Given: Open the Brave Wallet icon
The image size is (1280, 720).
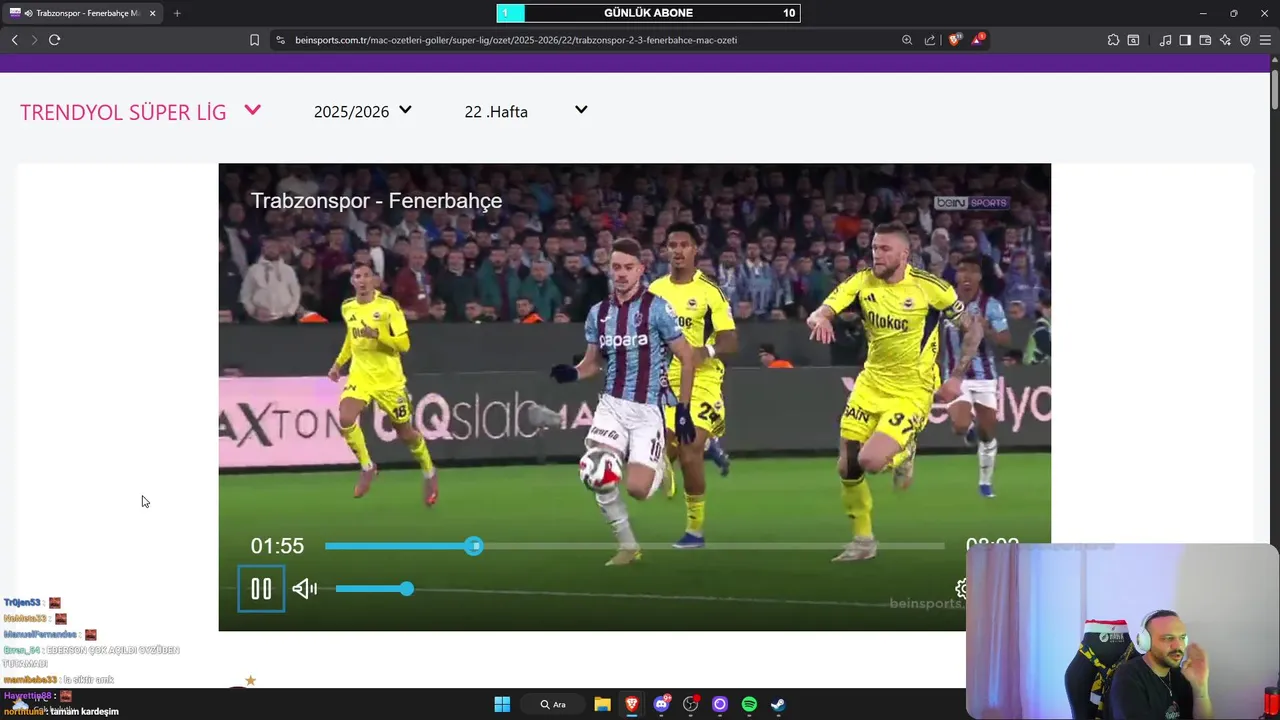Looking at the screenshot, I should 1205,40.
